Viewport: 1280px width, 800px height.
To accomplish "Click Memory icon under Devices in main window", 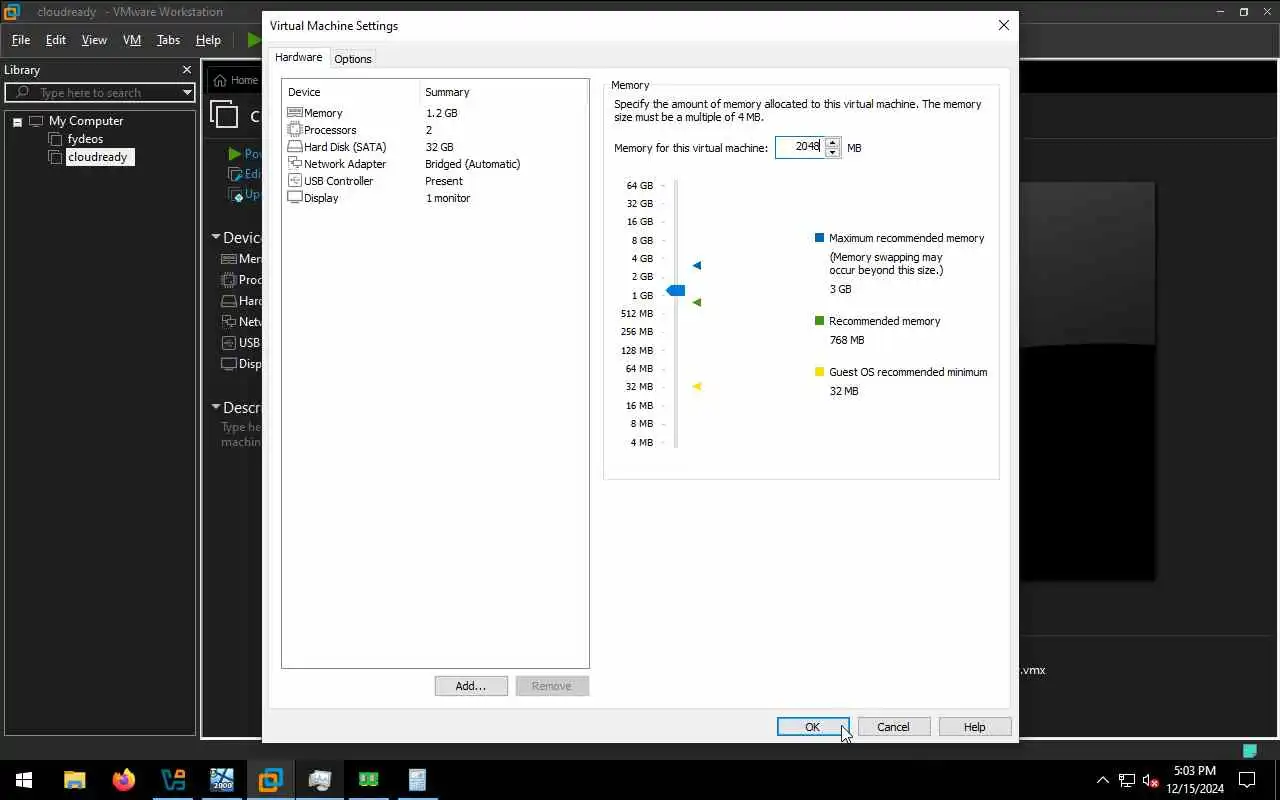I will 229,259.
